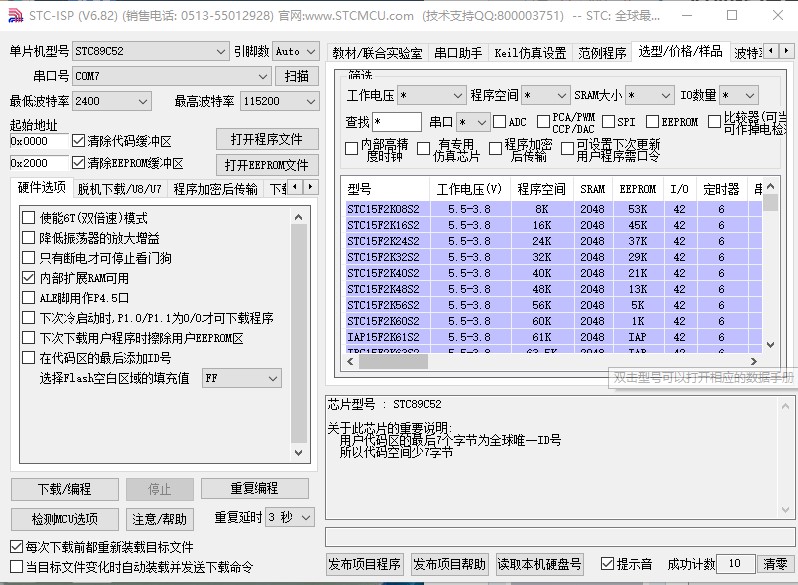Enable 当目标文件变化时自动装载并发送下载命令
Image resolution: width=798 pixels, height=585 pixels.
pyautogui.click(x=16, y=567)
